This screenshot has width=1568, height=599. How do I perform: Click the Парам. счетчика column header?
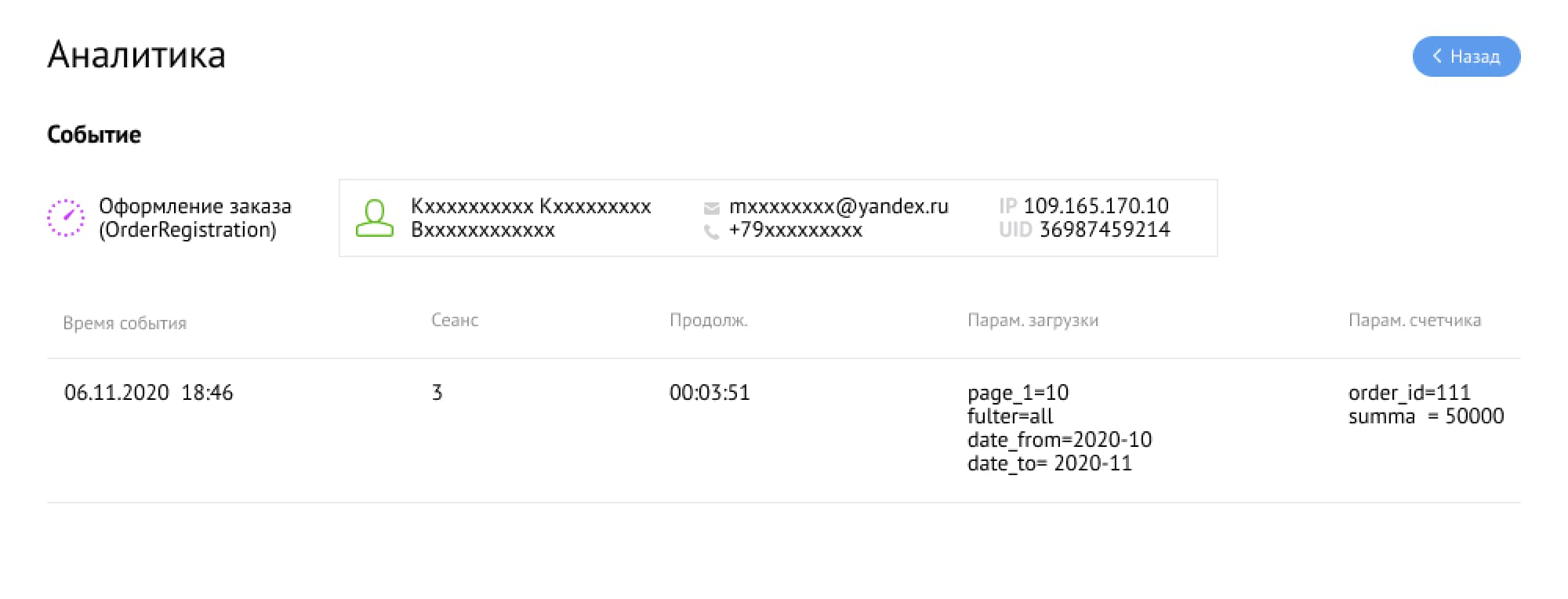click(1414, 320)
